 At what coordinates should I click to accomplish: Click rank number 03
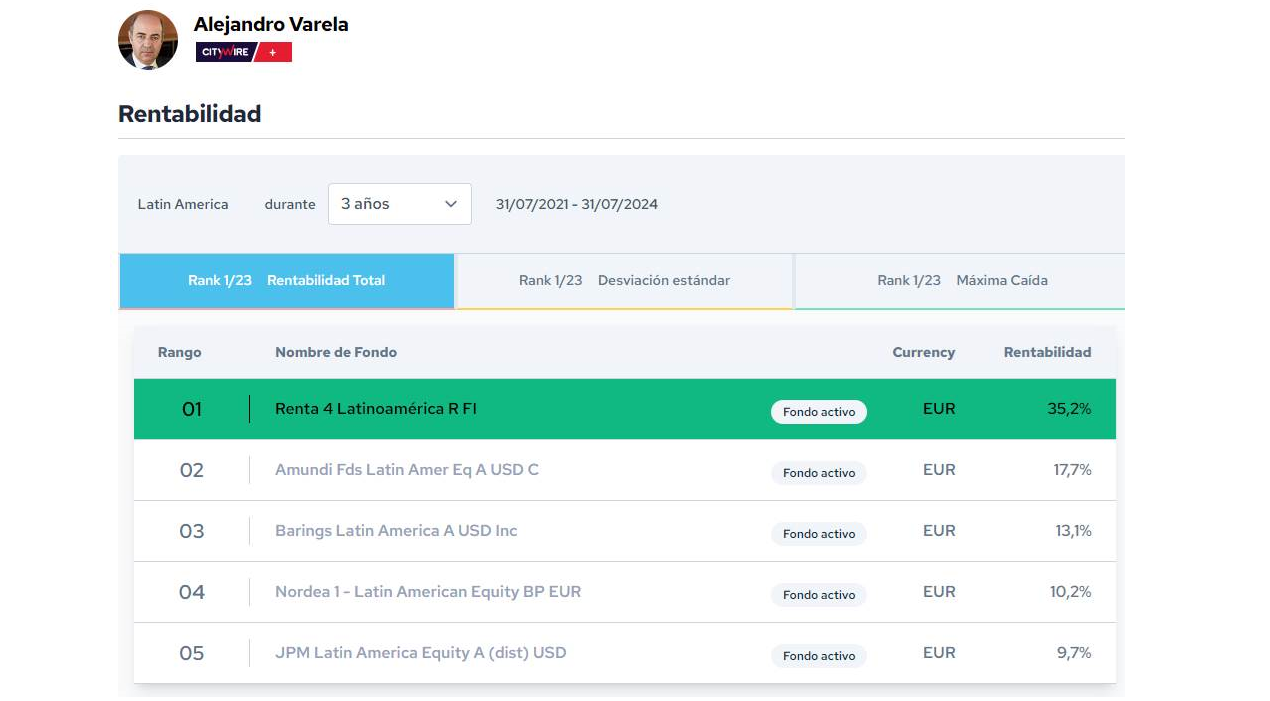pos(192,531)
